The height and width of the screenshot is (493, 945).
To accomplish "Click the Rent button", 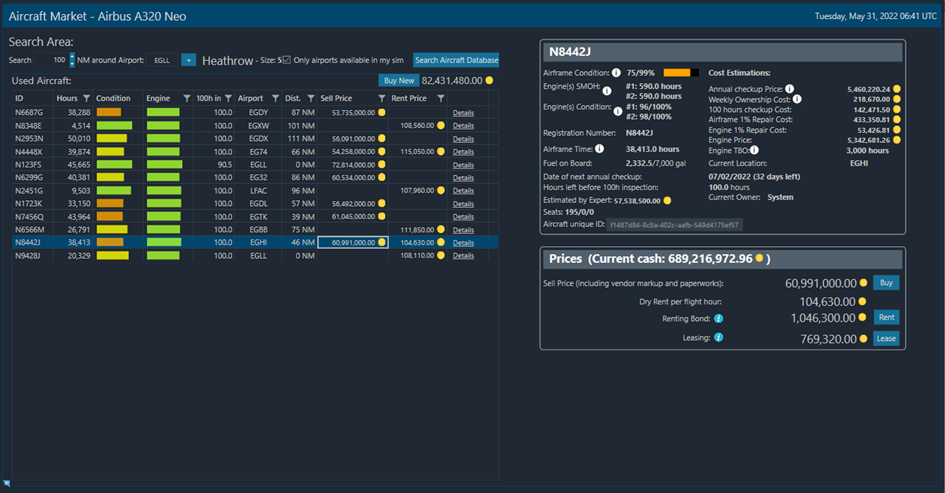I will 886,317.
